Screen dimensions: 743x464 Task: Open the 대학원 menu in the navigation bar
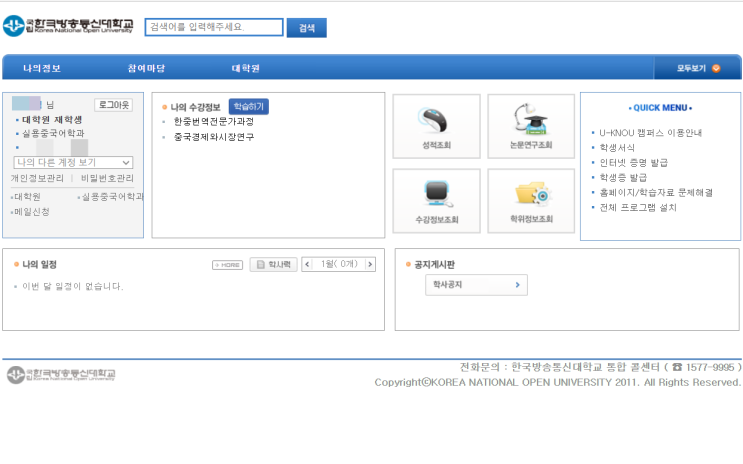[x=245, y=68]
